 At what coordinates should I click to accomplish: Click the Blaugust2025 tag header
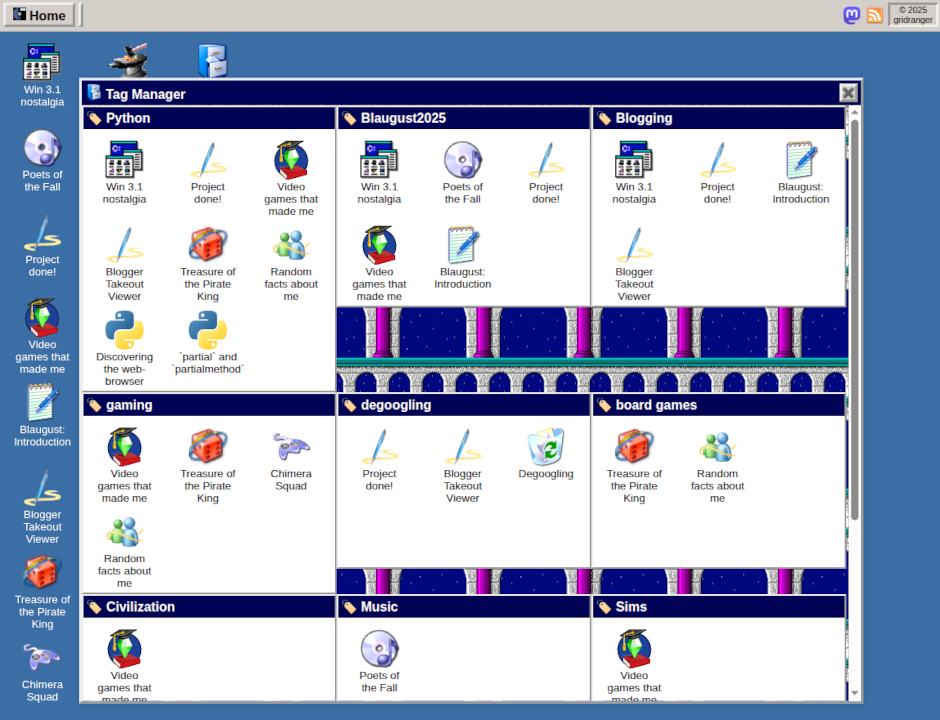pyautogui.click(x=463, y=118)
